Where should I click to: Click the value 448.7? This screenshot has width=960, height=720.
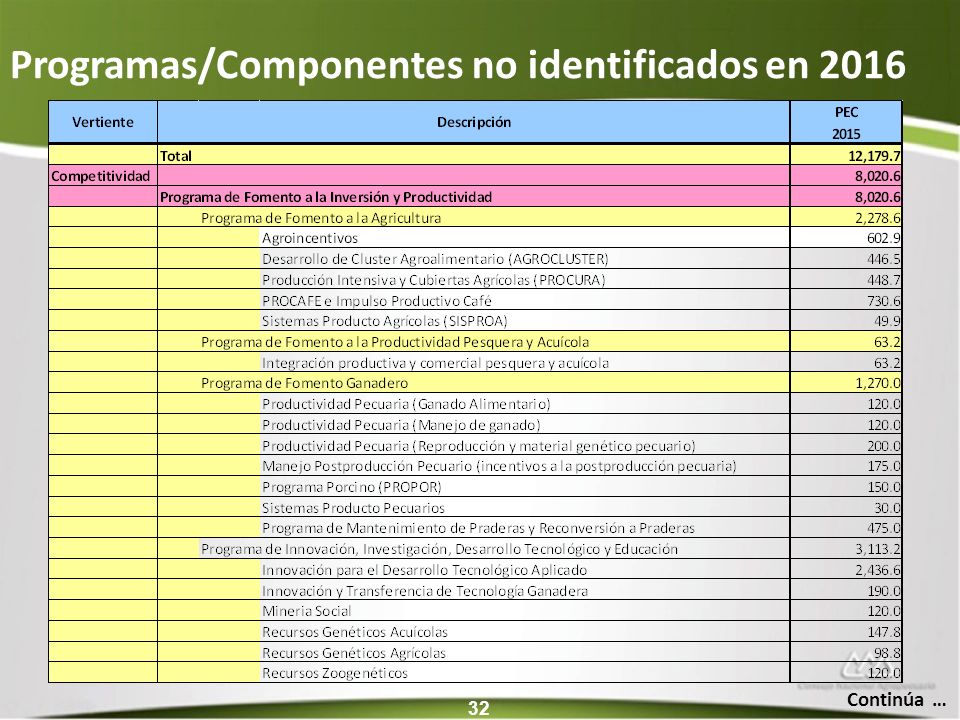click(x=883, y=280)
